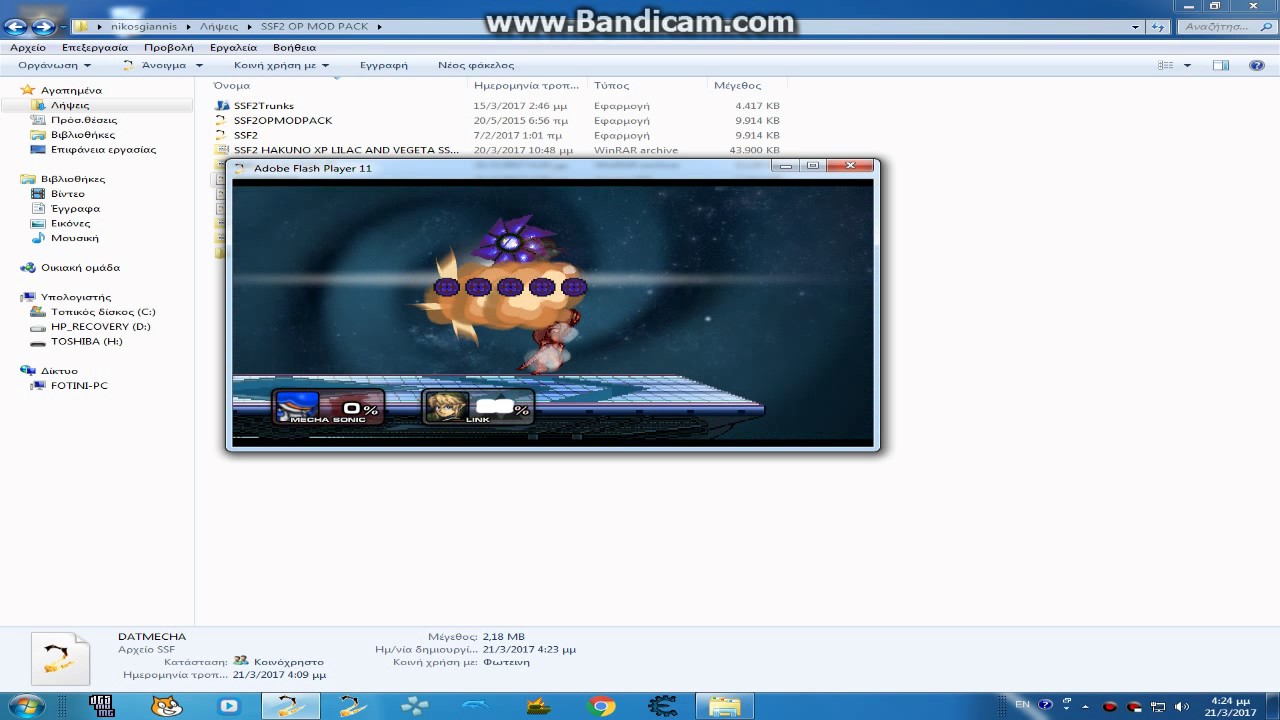Screen dimensions: 1280x720
Task: Click nikosgiannis in the address breadcrumb
Action: (x=143, y=27)
